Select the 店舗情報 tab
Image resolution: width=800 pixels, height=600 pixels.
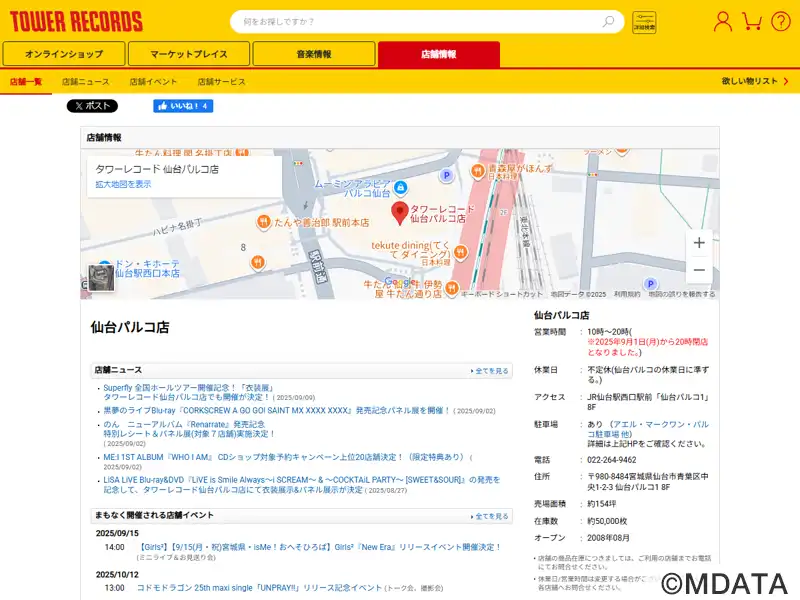[x=439, y=54]
